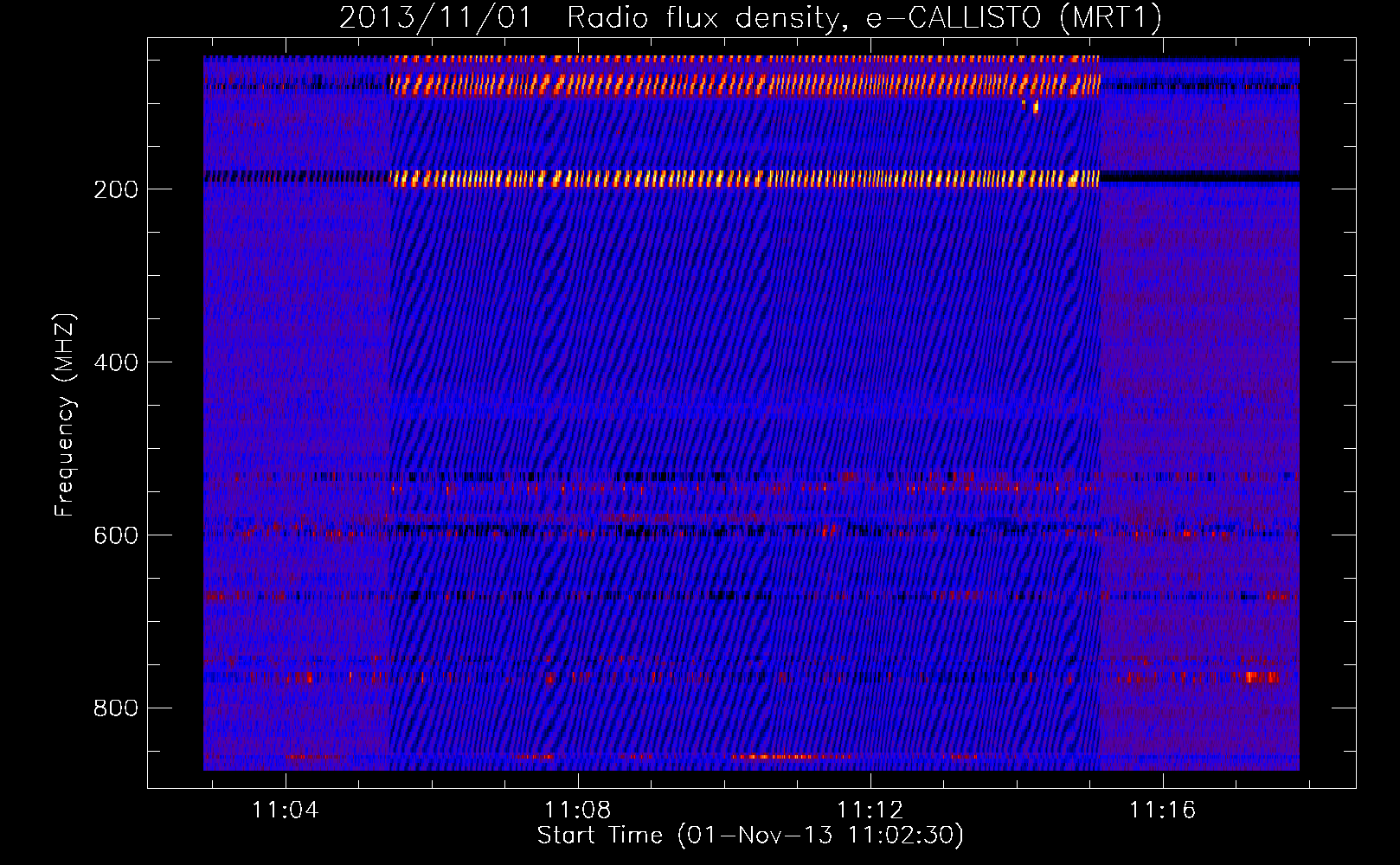Select the 600 frequency tick label
This screenshot has height=865, width=1400.
[116, 535]
